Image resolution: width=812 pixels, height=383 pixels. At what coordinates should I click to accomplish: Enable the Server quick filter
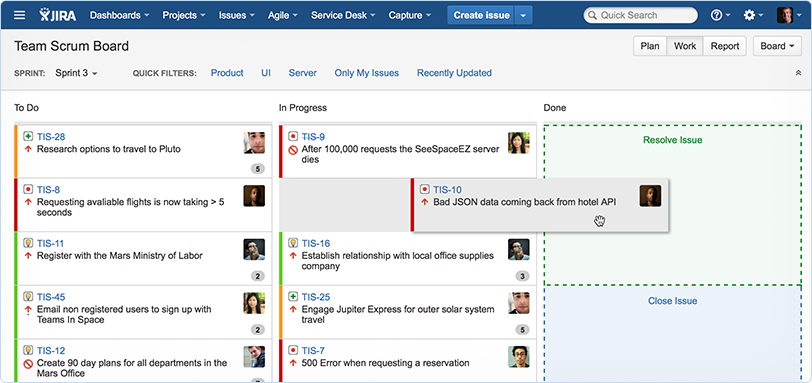click(x=302, y=73)
